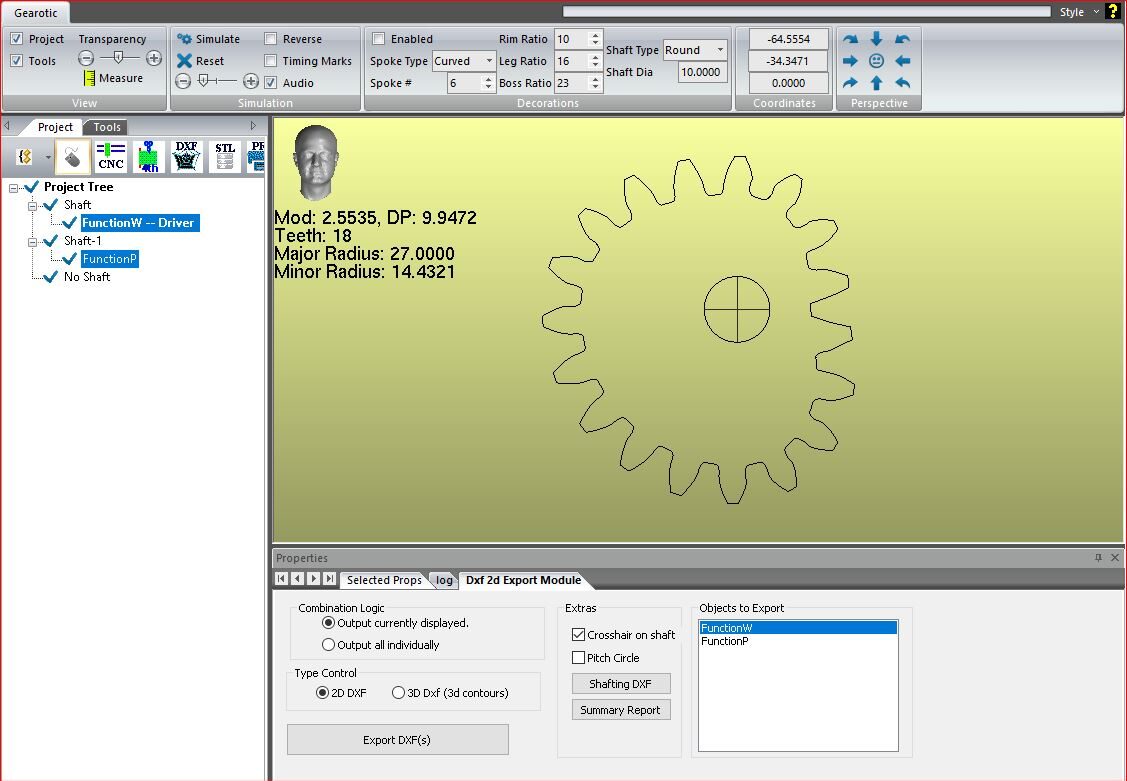The width and height of the screenshot is (1127, 781).
Task: Open the DXF export tool icon
Action: coord(187,157)
